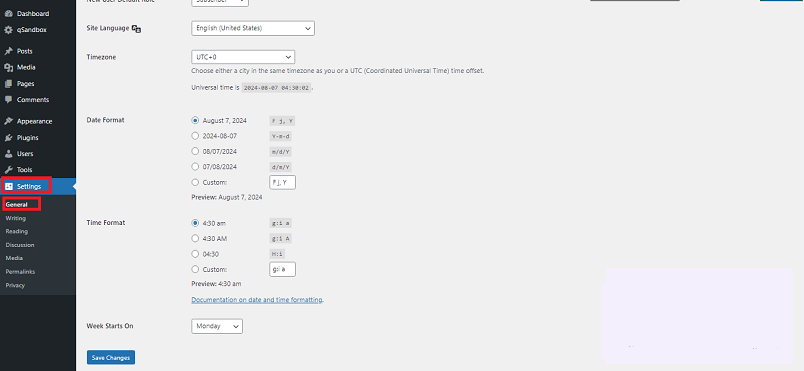
Task: Click the Posts pushpin icon
Action: pyautogui.click(x=8, y=51)
